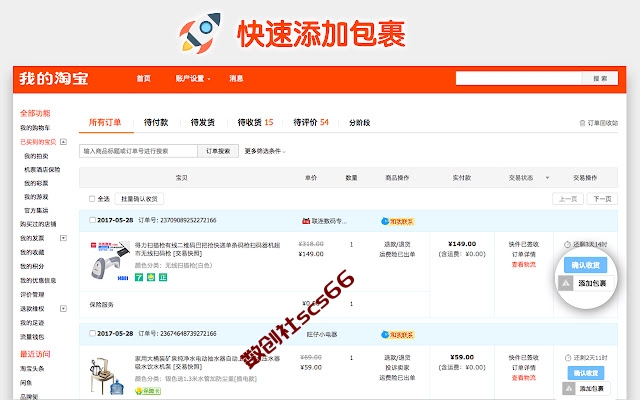Focus the header search input box

coord(519,78)
